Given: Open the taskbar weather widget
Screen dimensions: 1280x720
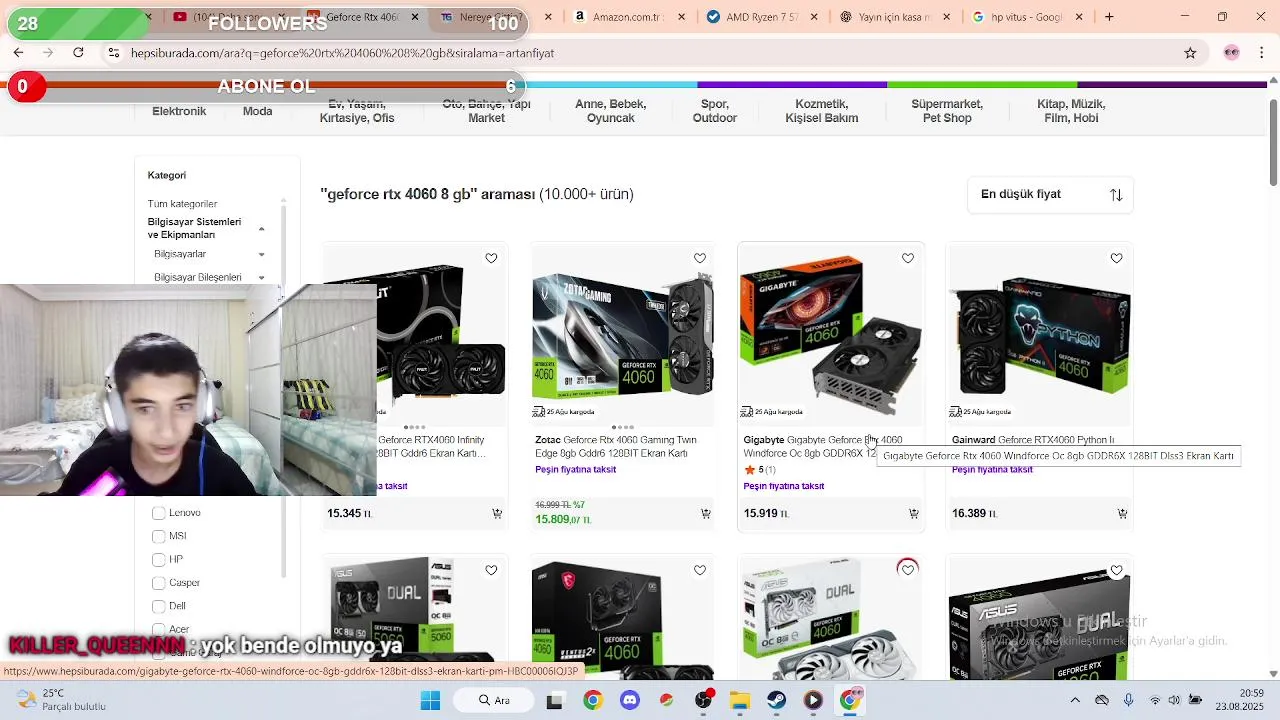Looking at the screenshot, I should [x=60, y=700].
